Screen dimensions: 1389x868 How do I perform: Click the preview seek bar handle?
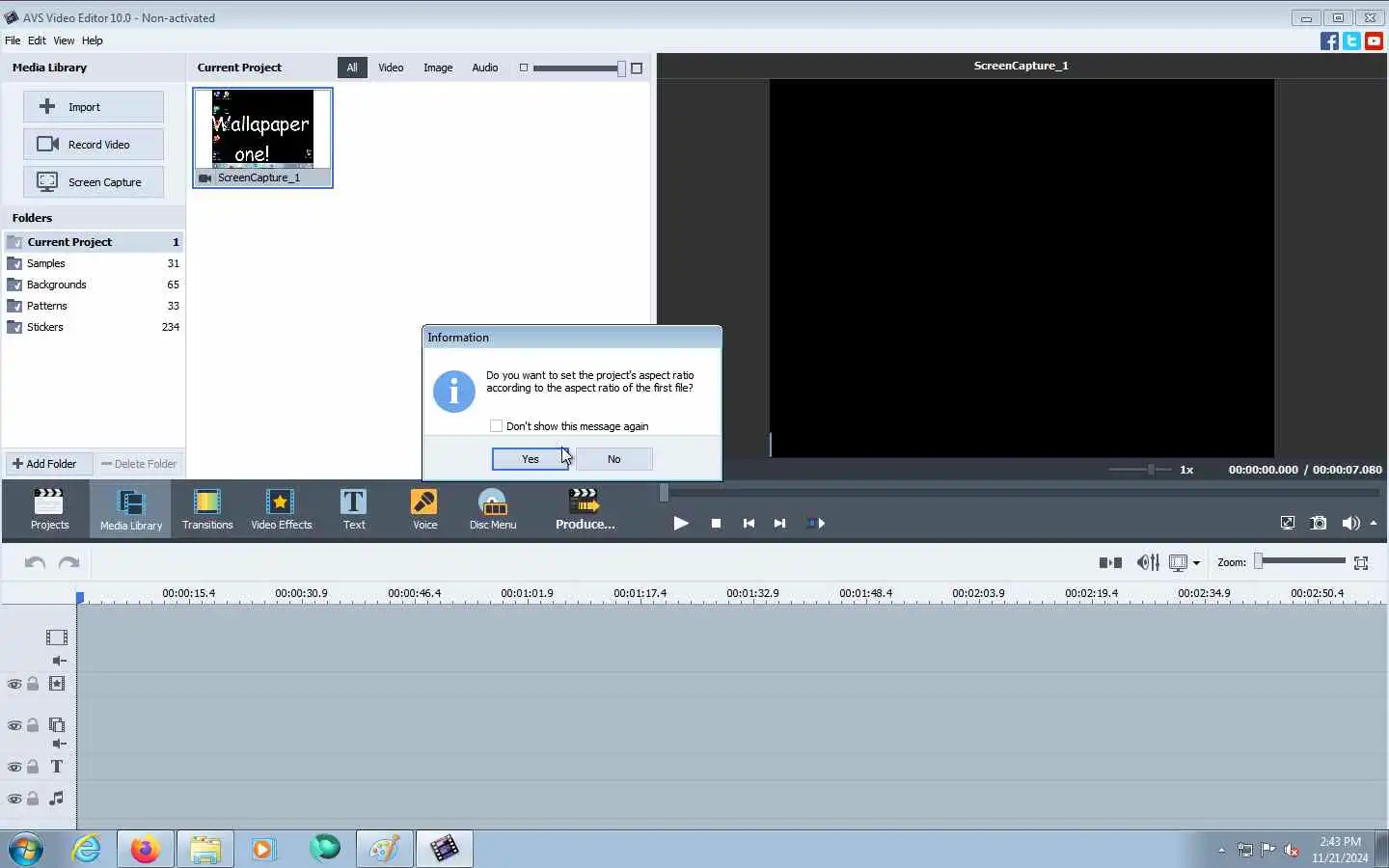[x=664, y=493]
